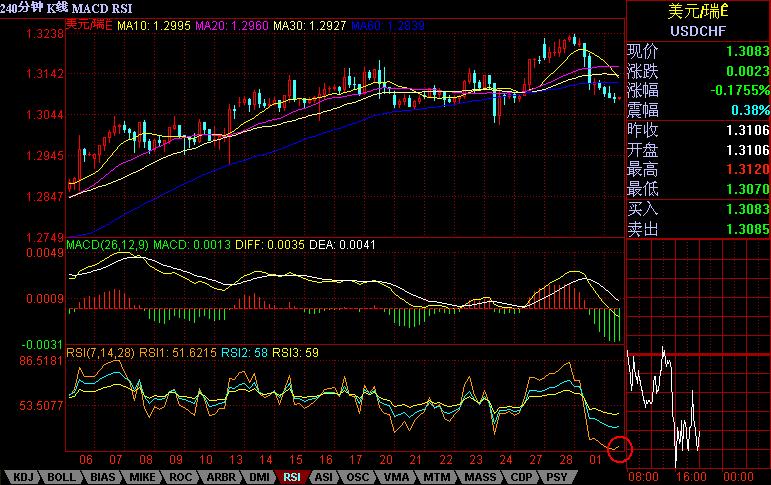Image resolution: width=771 pixels, height=485 pixels.
Task: Click the MA20: 1.2960 legend value
Action: click(232, 26)
